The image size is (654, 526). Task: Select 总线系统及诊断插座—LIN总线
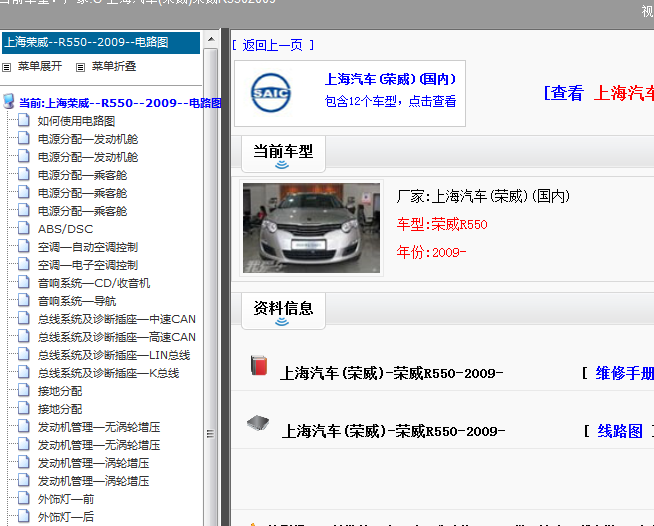click(x=114, y=355)
